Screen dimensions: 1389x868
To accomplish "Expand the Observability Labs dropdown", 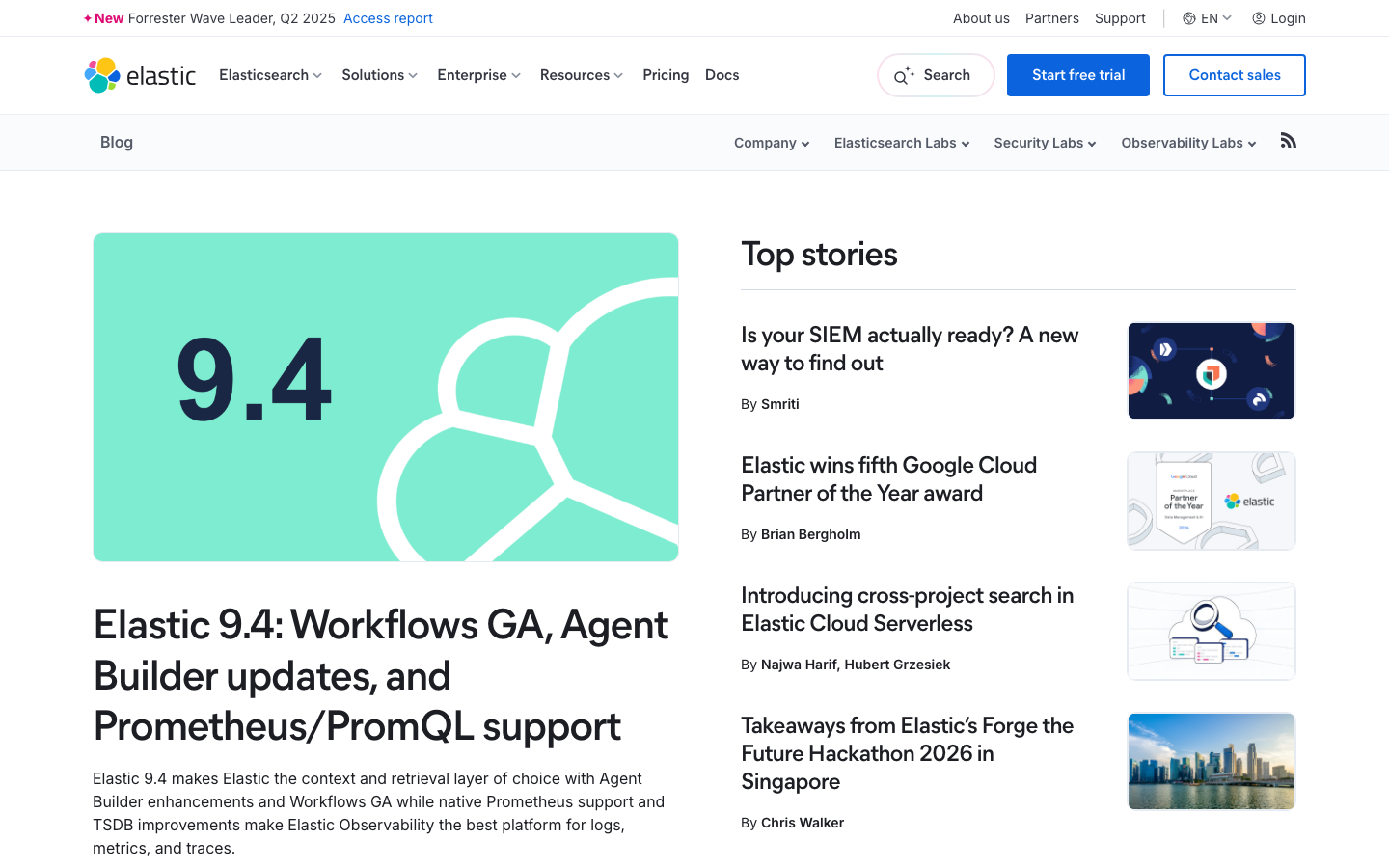I will coord(1188,143).
